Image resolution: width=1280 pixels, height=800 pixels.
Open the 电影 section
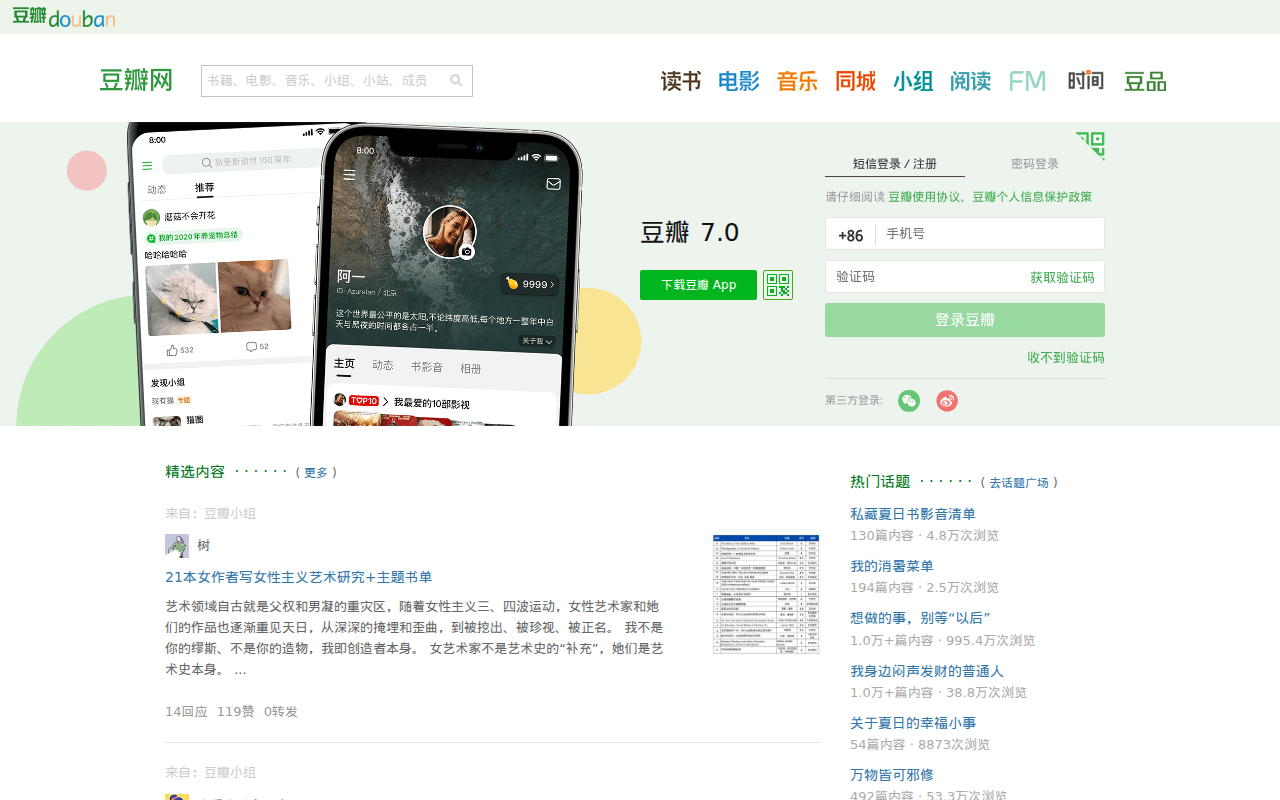pyautogui.click(x=739, y=82)
